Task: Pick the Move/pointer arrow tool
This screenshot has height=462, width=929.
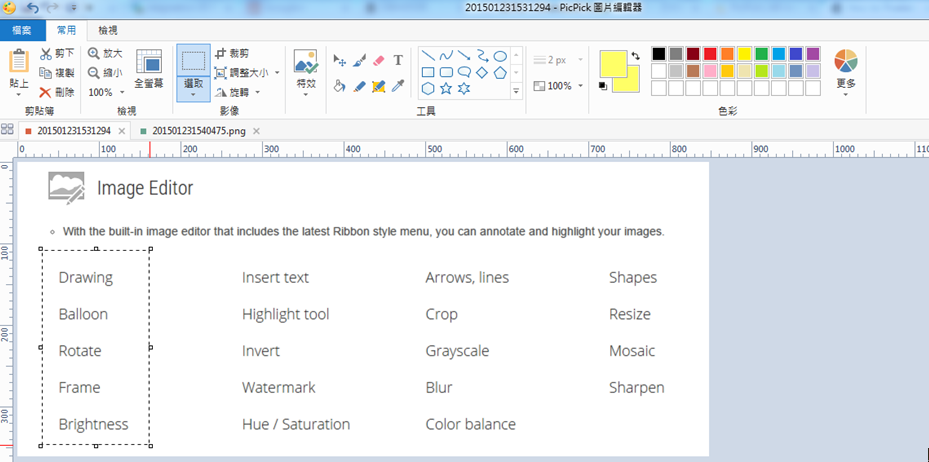Action: coord(340,60)
